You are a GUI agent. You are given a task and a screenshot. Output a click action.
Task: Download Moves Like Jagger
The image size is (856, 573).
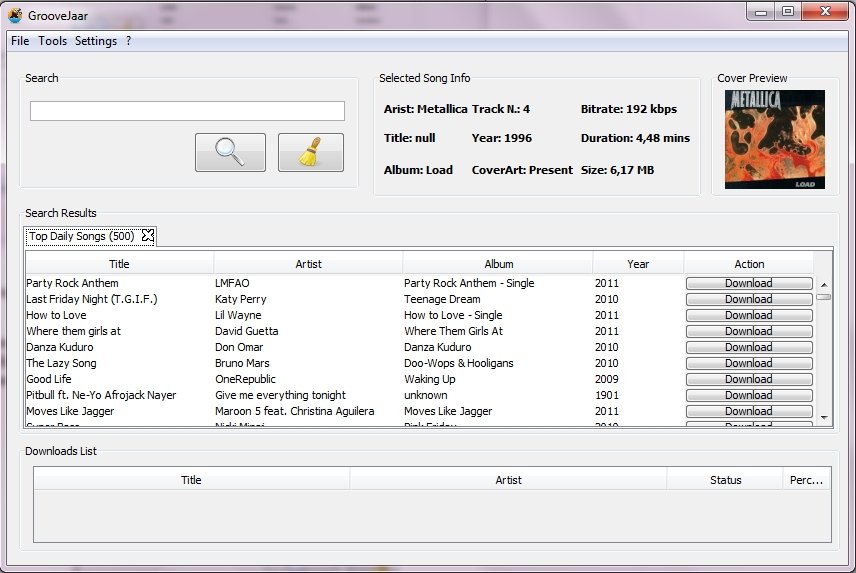coord(749,411)
